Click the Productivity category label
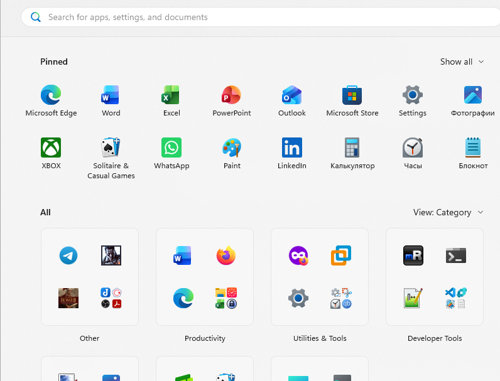 205,338
